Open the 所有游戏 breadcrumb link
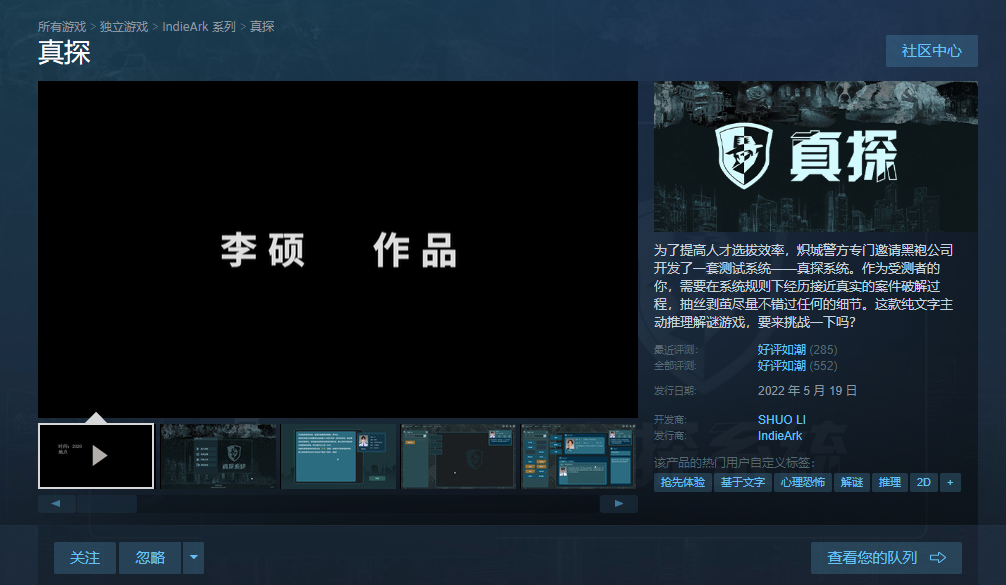The height and width of the screenshot is (585, 1006). pyautogui.click(x=62, y=26)
